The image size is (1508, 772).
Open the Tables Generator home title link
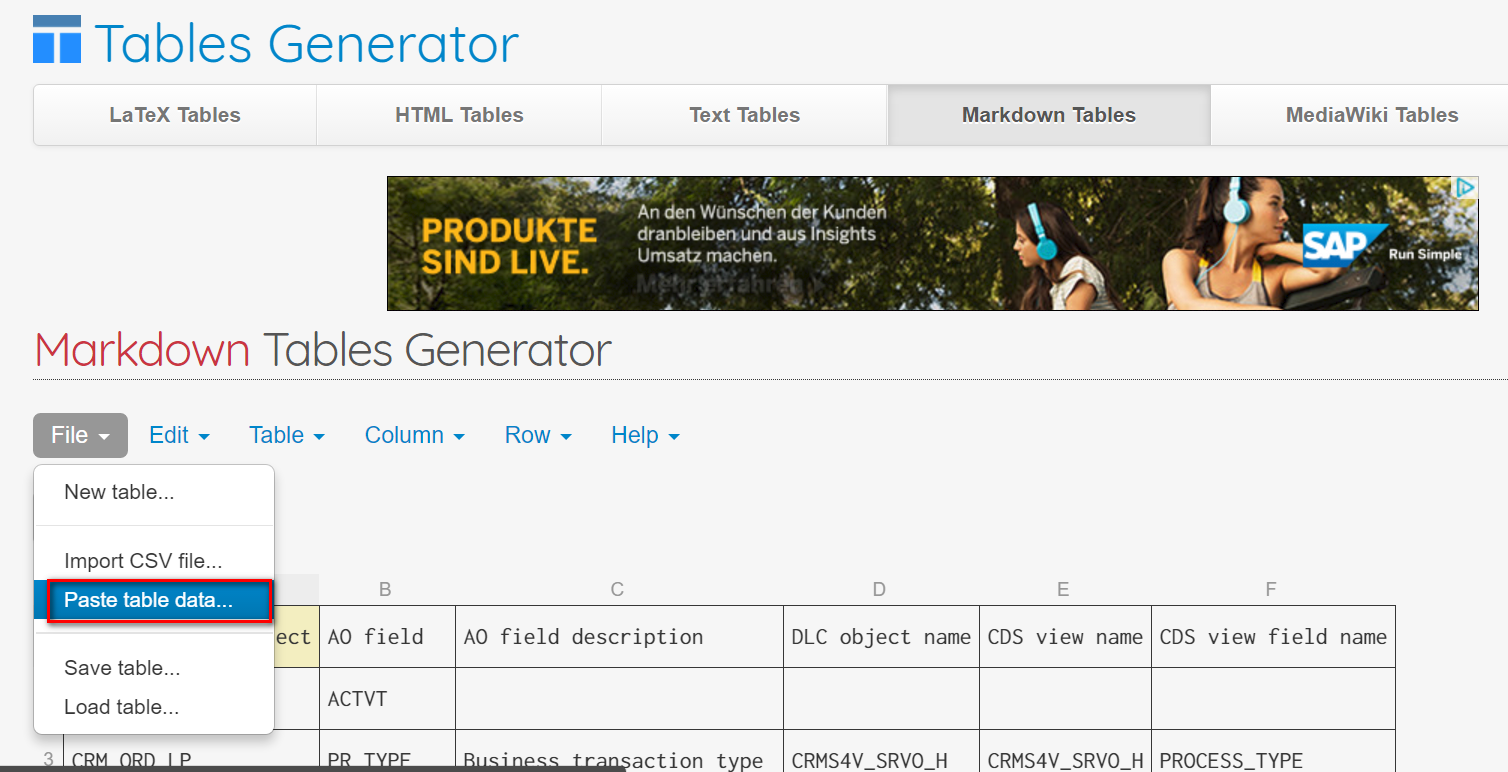pyautogui.click(x=307, y=43)
